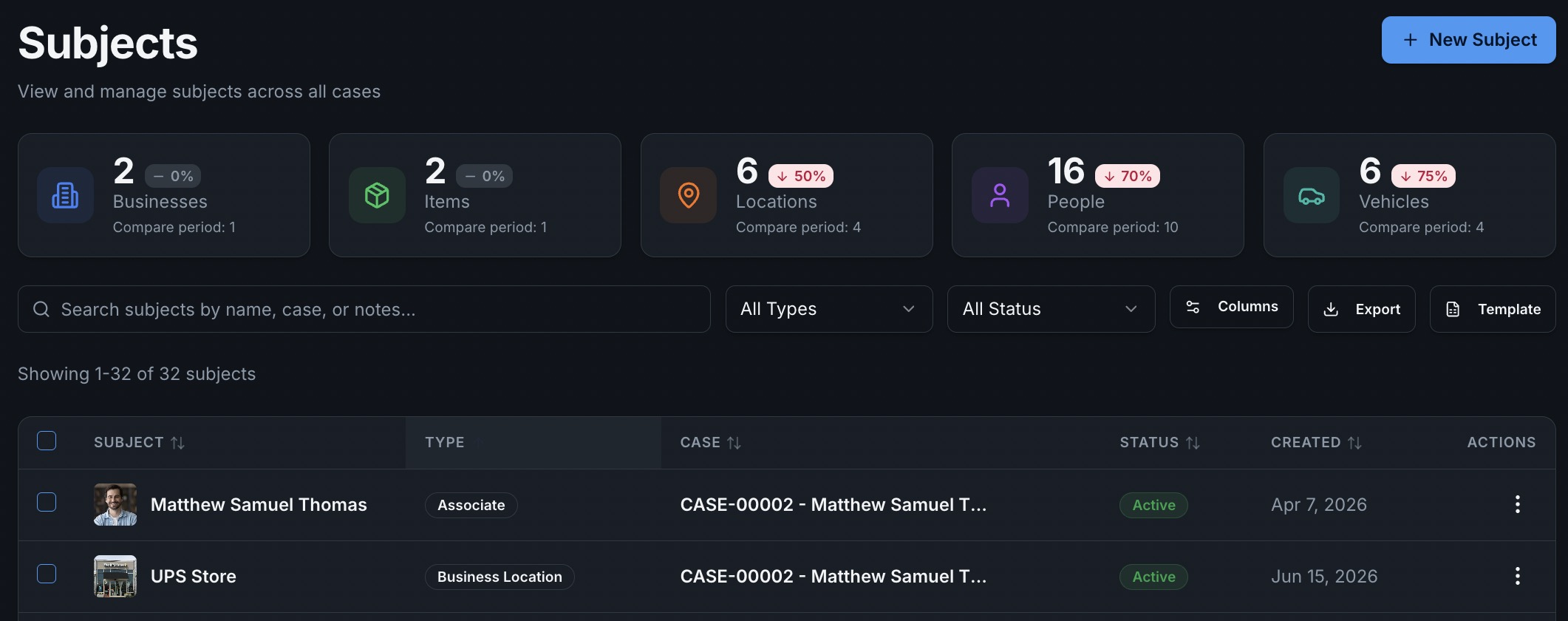Open Matthew Samuel Thomas photo thumbnail
The image size is (1568, 621).
pyautogui.click(x=115, y=504)
